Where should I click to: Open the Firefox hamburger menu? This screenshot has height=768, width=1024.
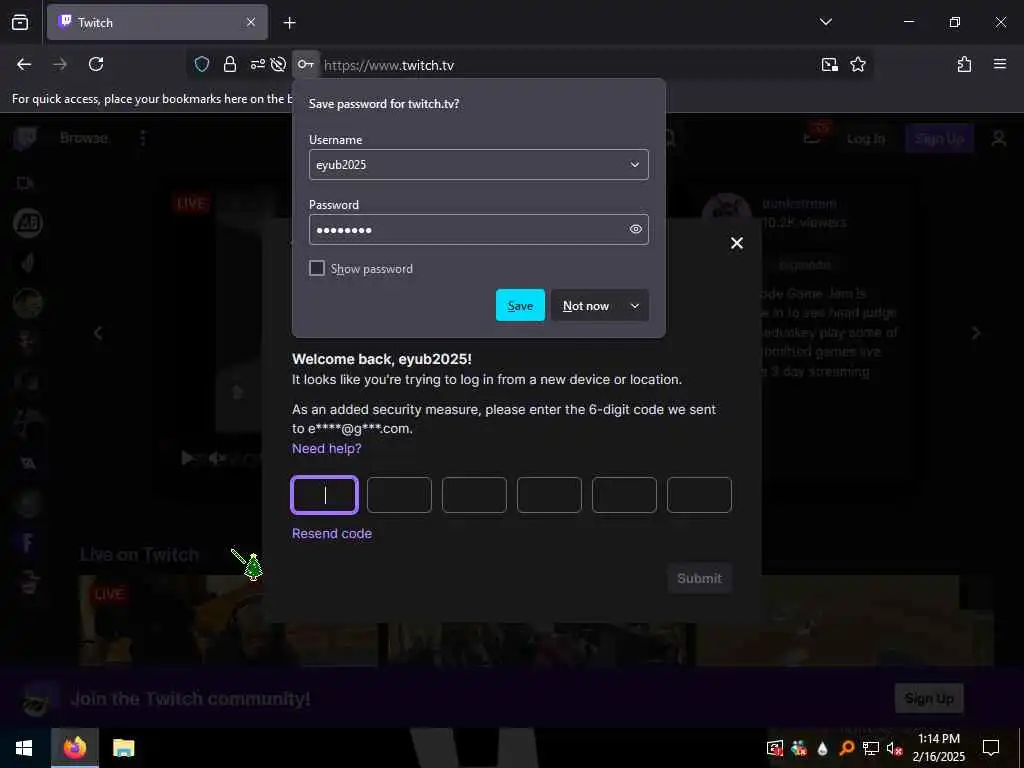coord(999,64)
